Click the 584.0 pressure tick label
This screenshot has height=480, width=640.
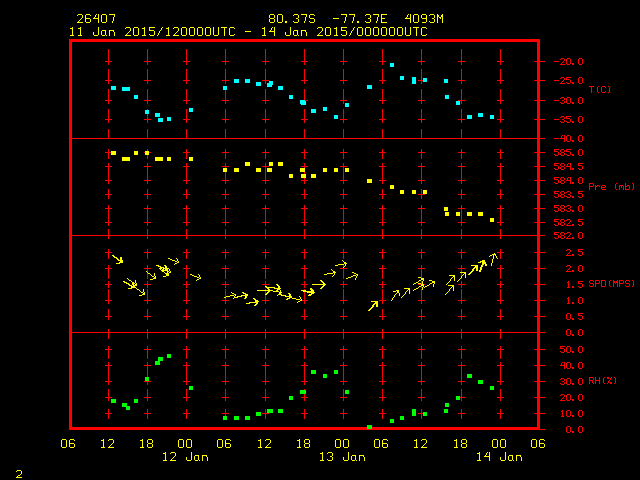coord(569,180)
